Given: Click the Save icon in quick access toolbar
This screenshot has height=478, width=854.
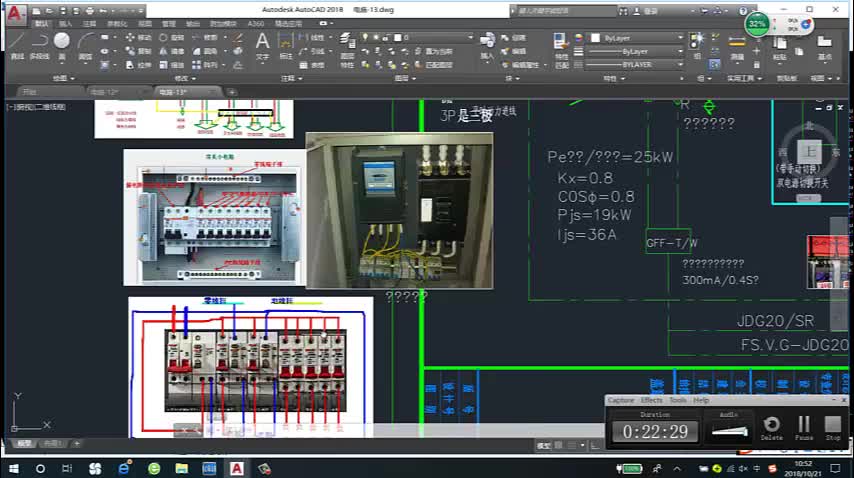Looking at the screenshot, I should 63,10.
